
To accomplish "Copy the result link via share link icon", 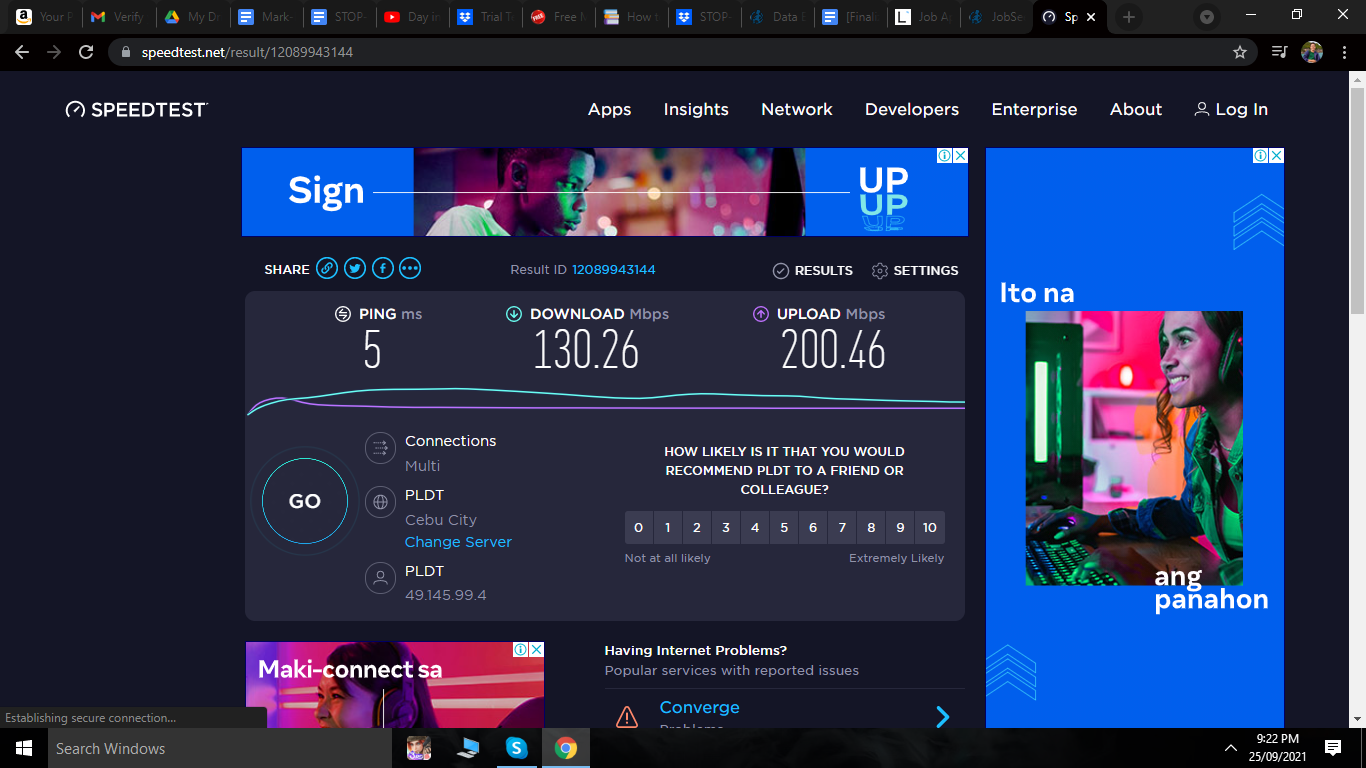I will tap(327, 268).
